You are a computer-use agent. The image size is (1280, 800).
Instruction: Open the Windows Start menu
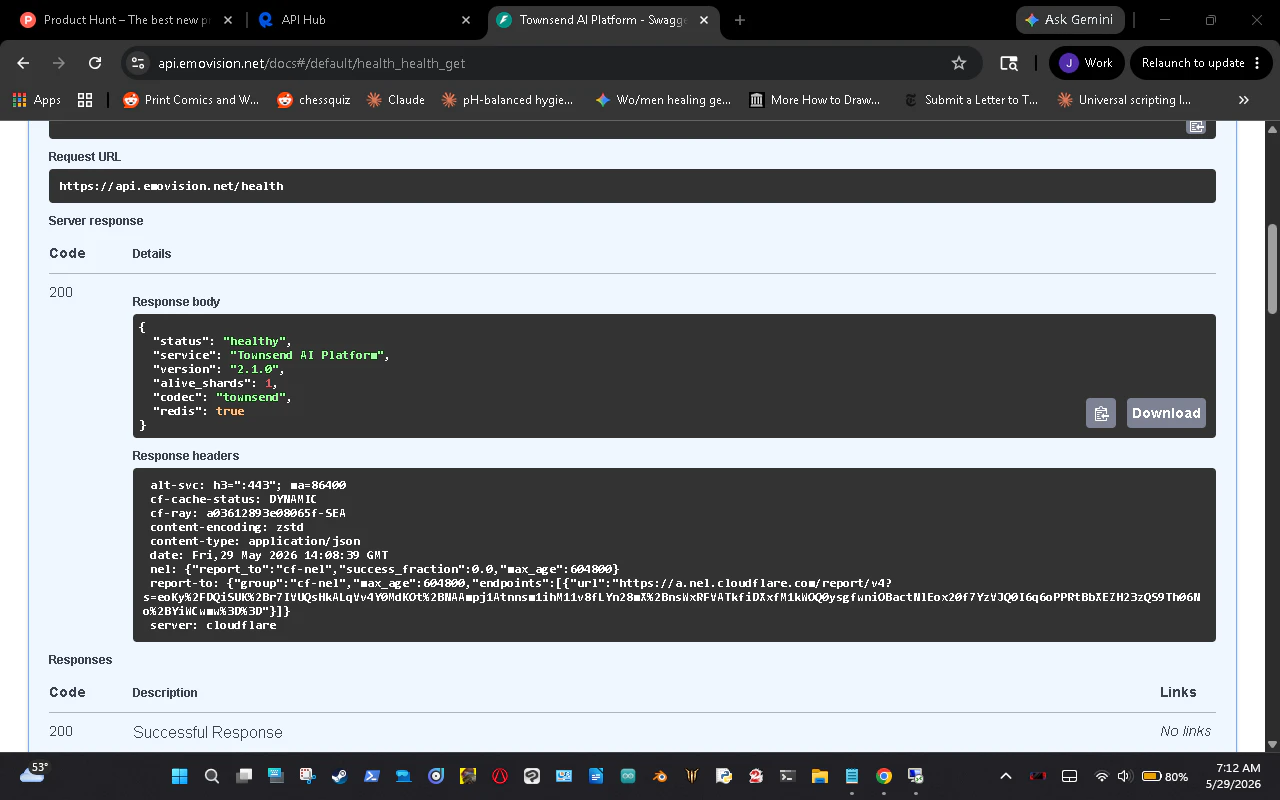pyautogui.click(x=180, y=776)
